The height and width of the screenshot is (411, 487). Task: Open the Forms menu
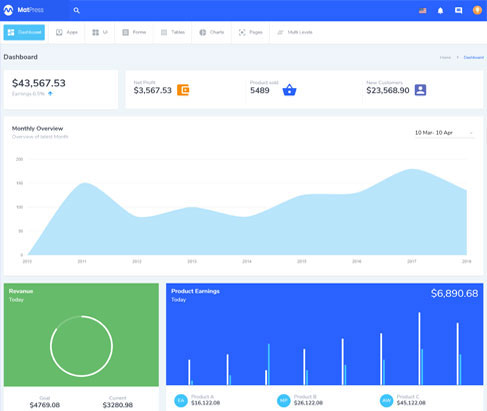pyautogui.click(x=134, y=32)
